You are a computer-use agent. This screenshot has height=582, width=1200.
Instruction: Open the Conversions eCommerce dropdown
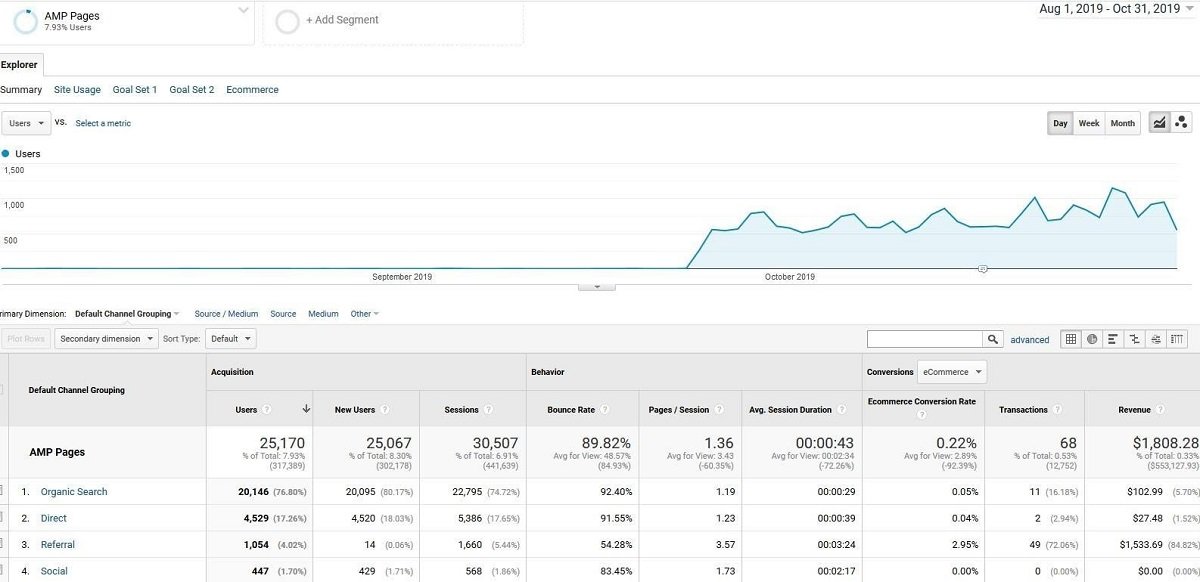[x=952, y=372]
